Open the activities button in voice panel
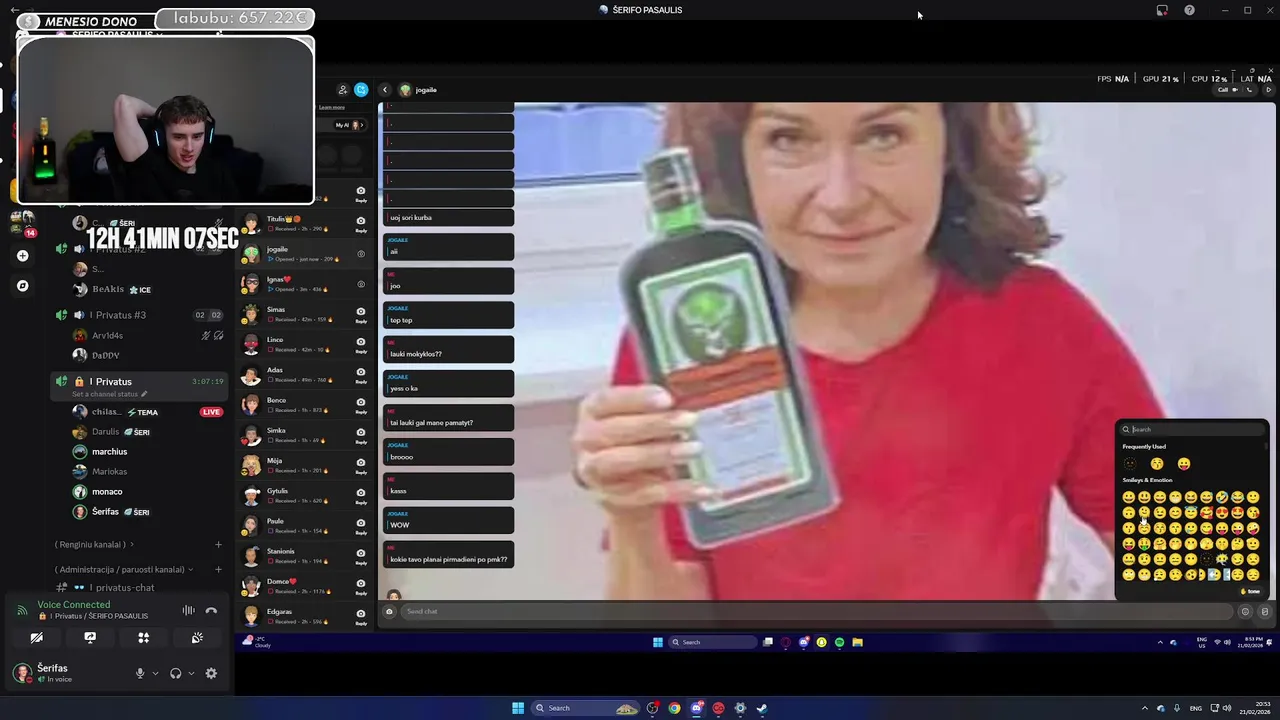1280x720 pixels. pyautogui.click(x=143, y=637)
